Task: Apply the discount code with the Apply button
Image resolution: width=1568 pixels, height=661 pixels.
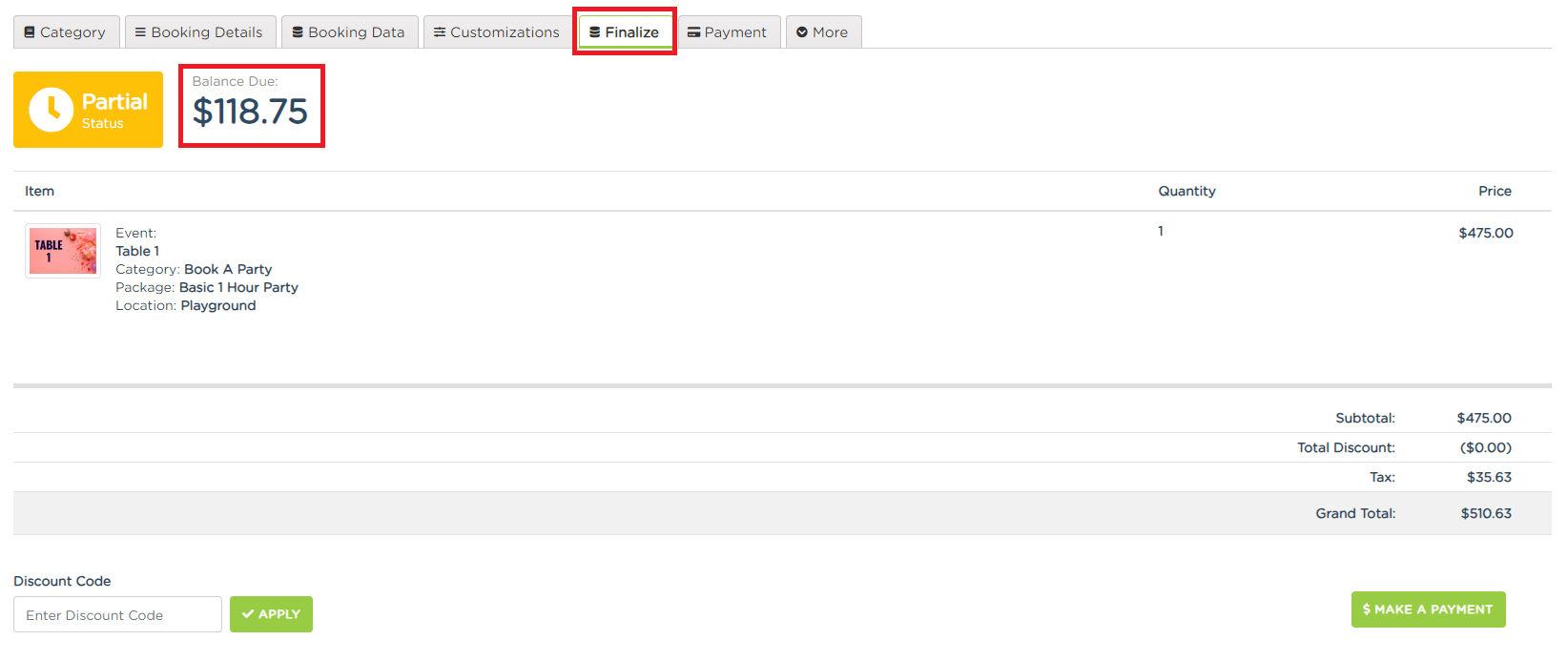Action: click(271, 614)
